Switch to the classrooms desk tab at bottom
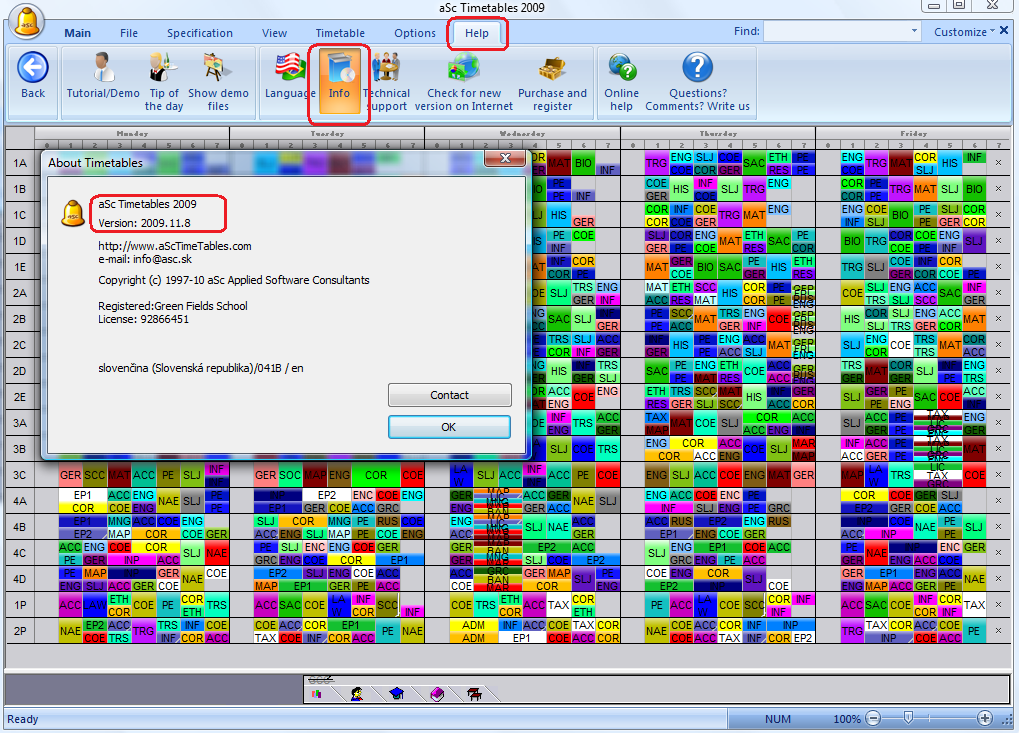 473,693
